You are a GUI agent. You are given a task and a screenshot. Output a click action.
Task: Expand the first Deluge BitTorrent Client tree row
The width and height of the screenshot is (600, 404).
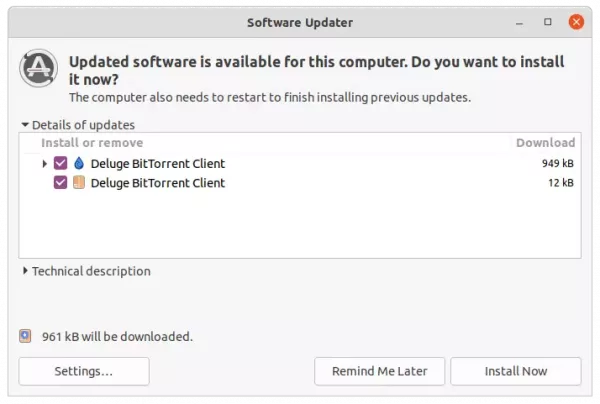44,163
